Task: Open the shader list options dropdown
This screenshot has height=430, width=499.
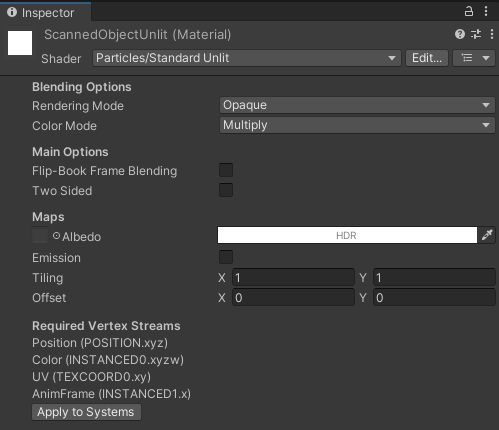Action: [474, 58]
